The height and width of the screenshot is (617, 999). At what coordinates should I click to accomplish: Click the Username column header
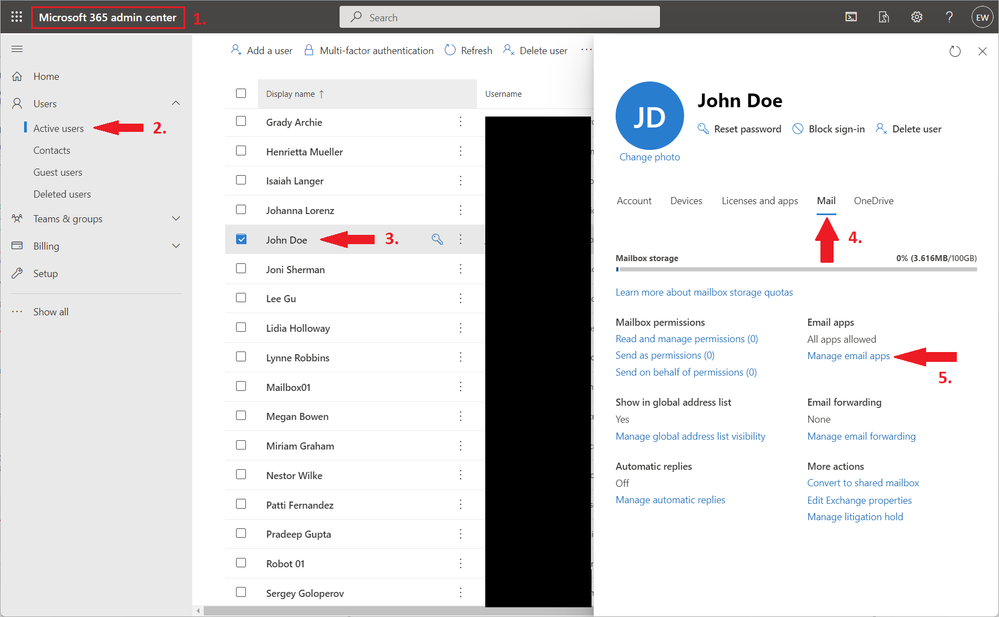(x=503, y=94)
